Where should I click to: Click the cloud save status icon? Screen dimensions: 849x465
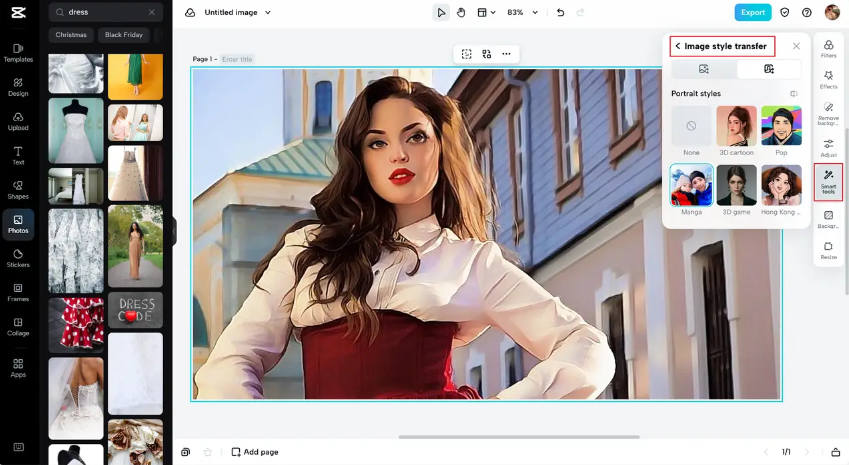tap(190, 12)
